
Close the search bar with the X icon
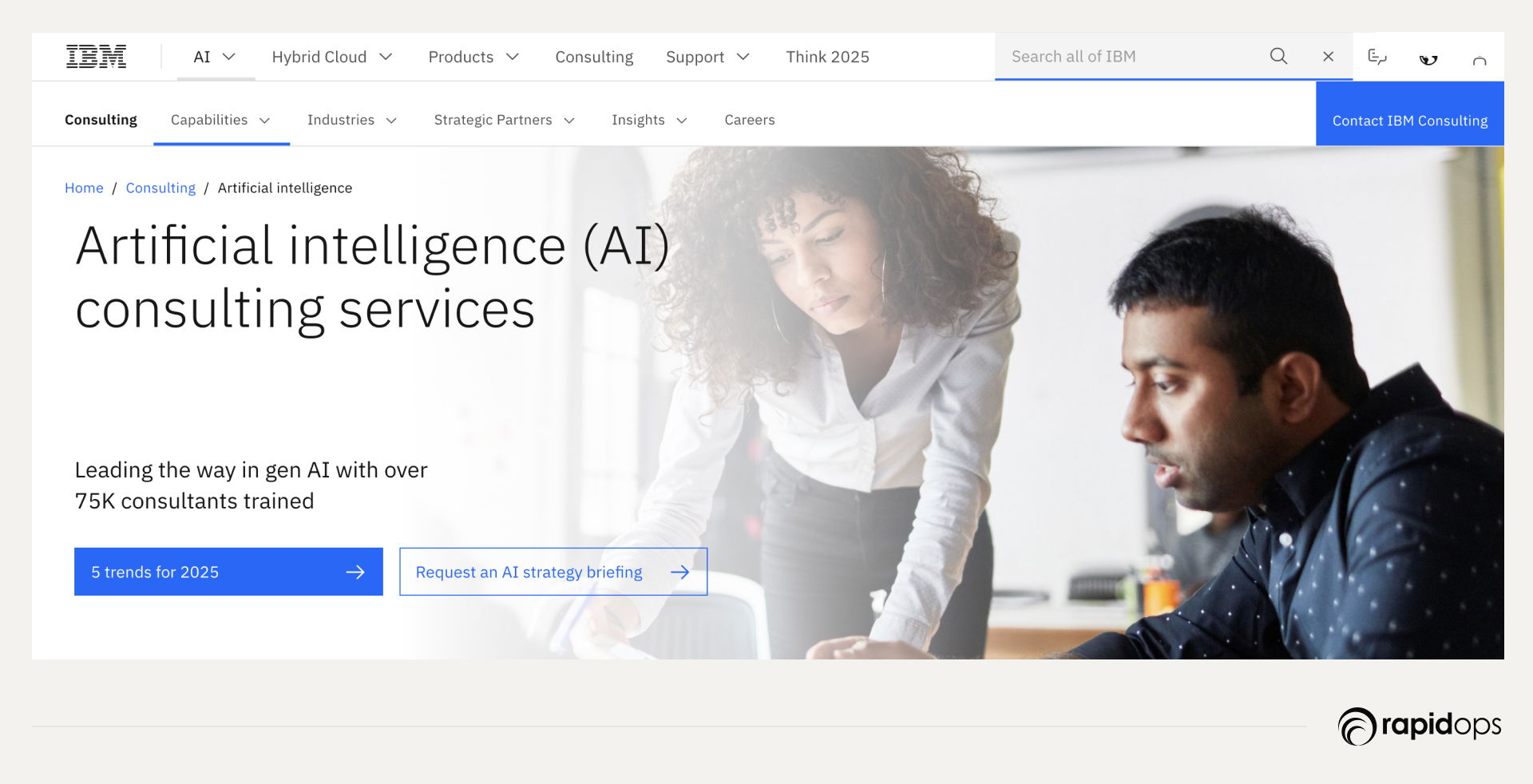click(x=1328, y=57)
